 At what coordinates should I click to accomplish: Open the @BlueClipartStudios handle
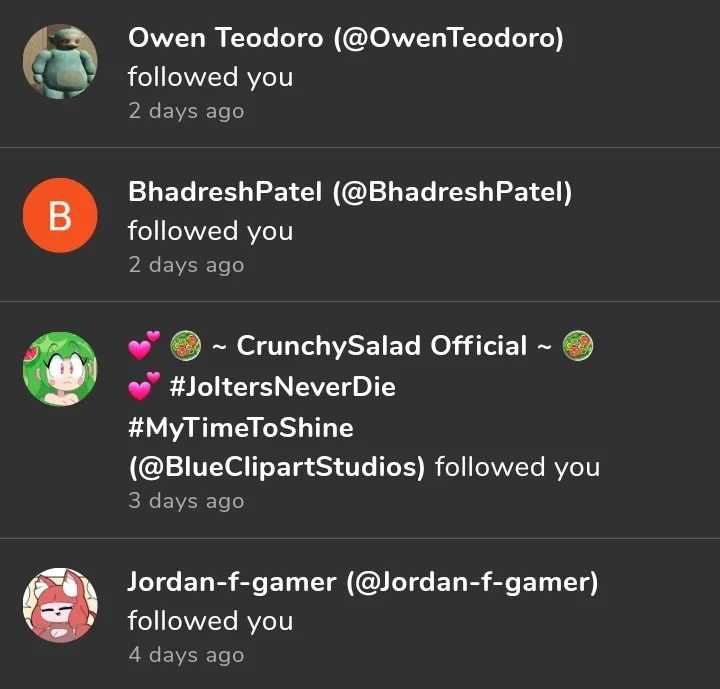tap(277, 467)
